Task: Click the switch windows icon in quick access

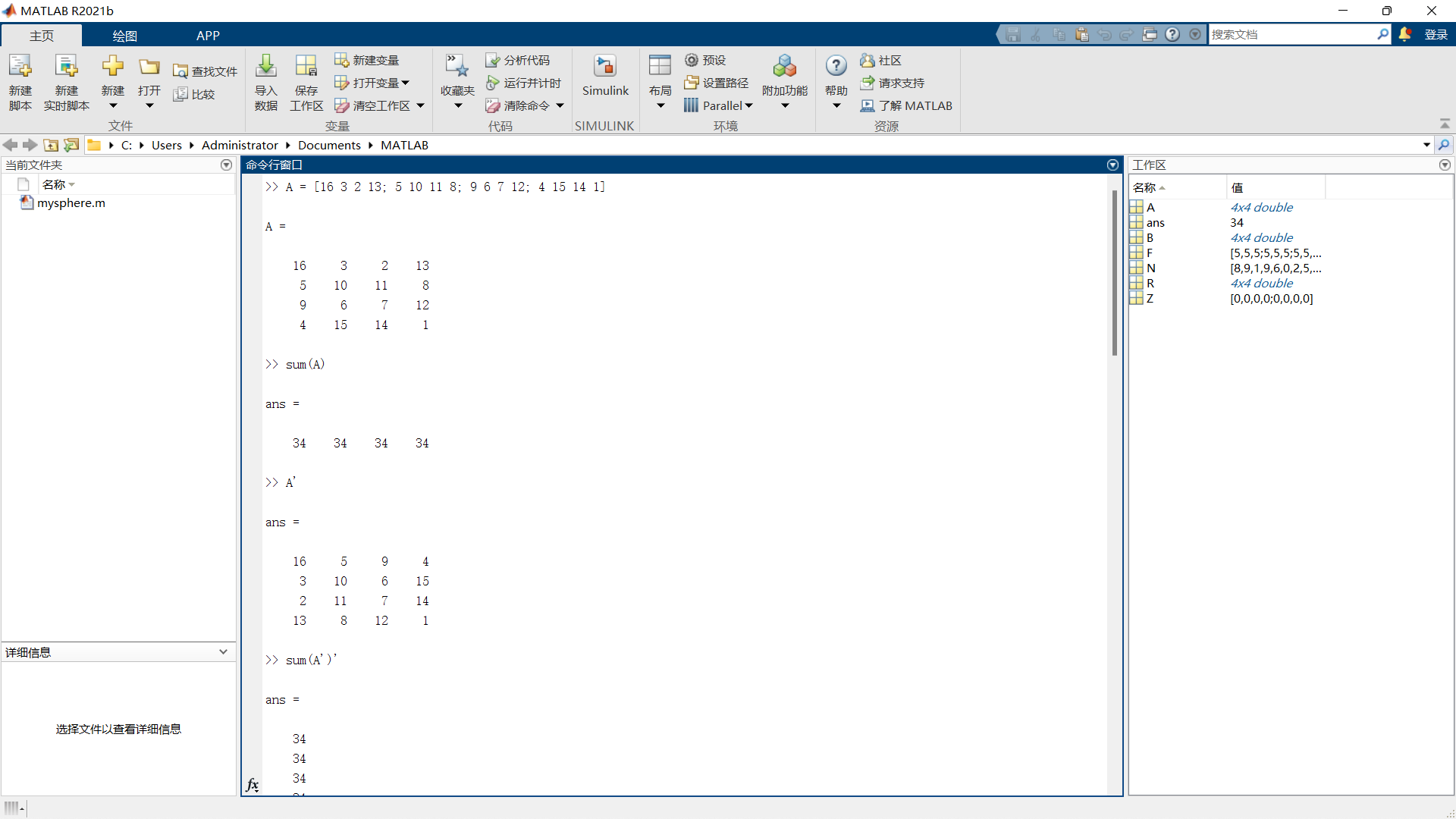Action: click(1150, 34)
